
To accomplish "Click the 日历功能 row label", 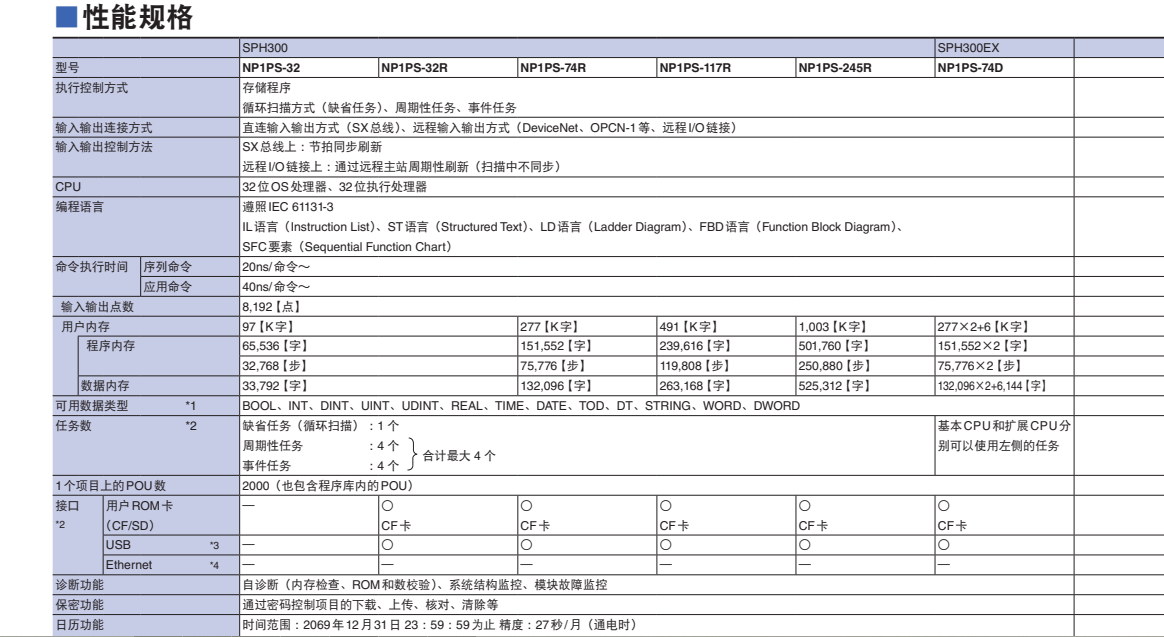I will tap(79, 625).
